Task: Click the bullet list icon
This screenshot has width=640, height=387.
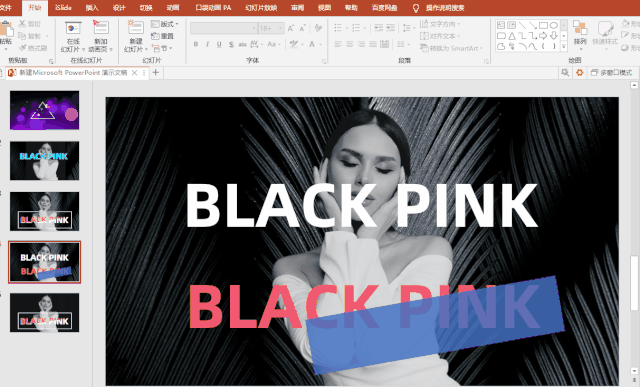Action: click(x=338, y=28)
